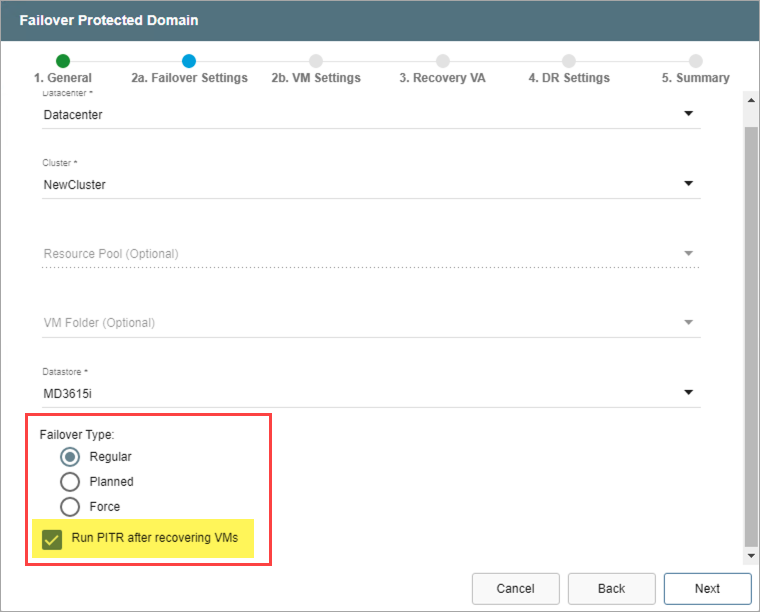Uncheck Run PITR after recovering VMs
Image resolution: width=760 pixels, height=612 pixels.
[51, 539]
